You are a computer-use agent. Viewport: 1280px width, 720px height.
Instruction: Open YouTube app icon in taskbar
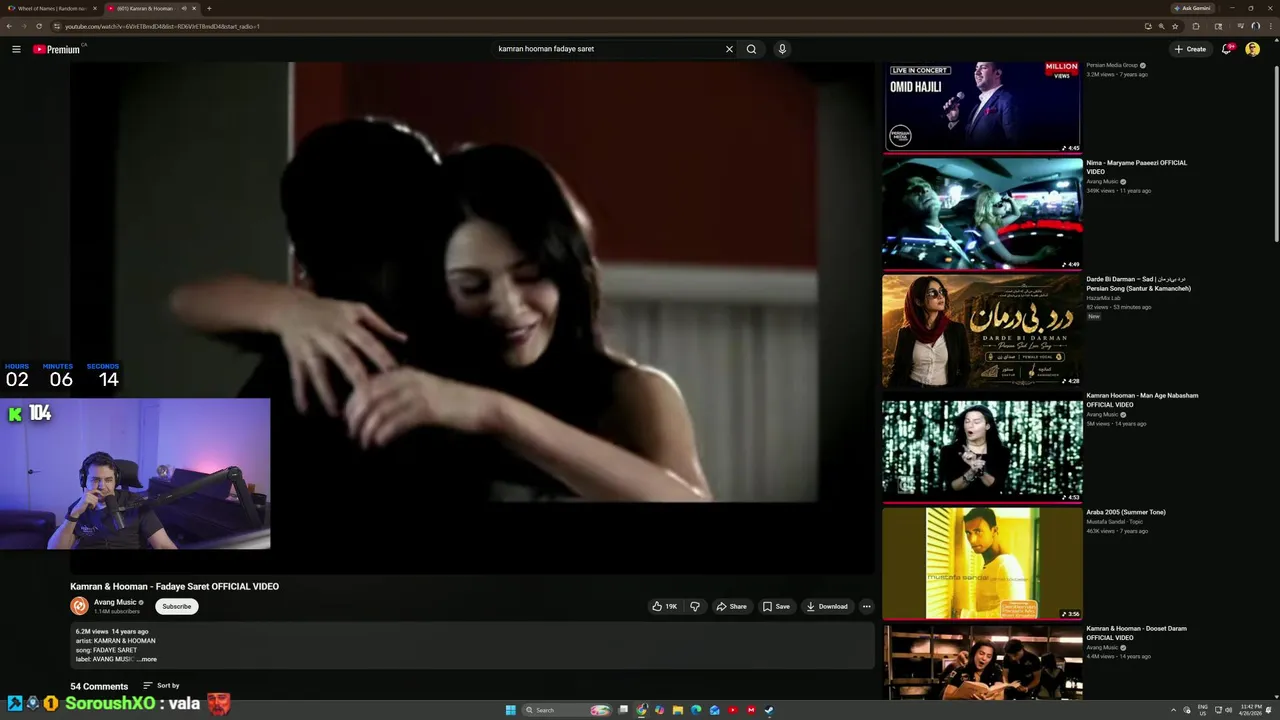coord(733,710)
